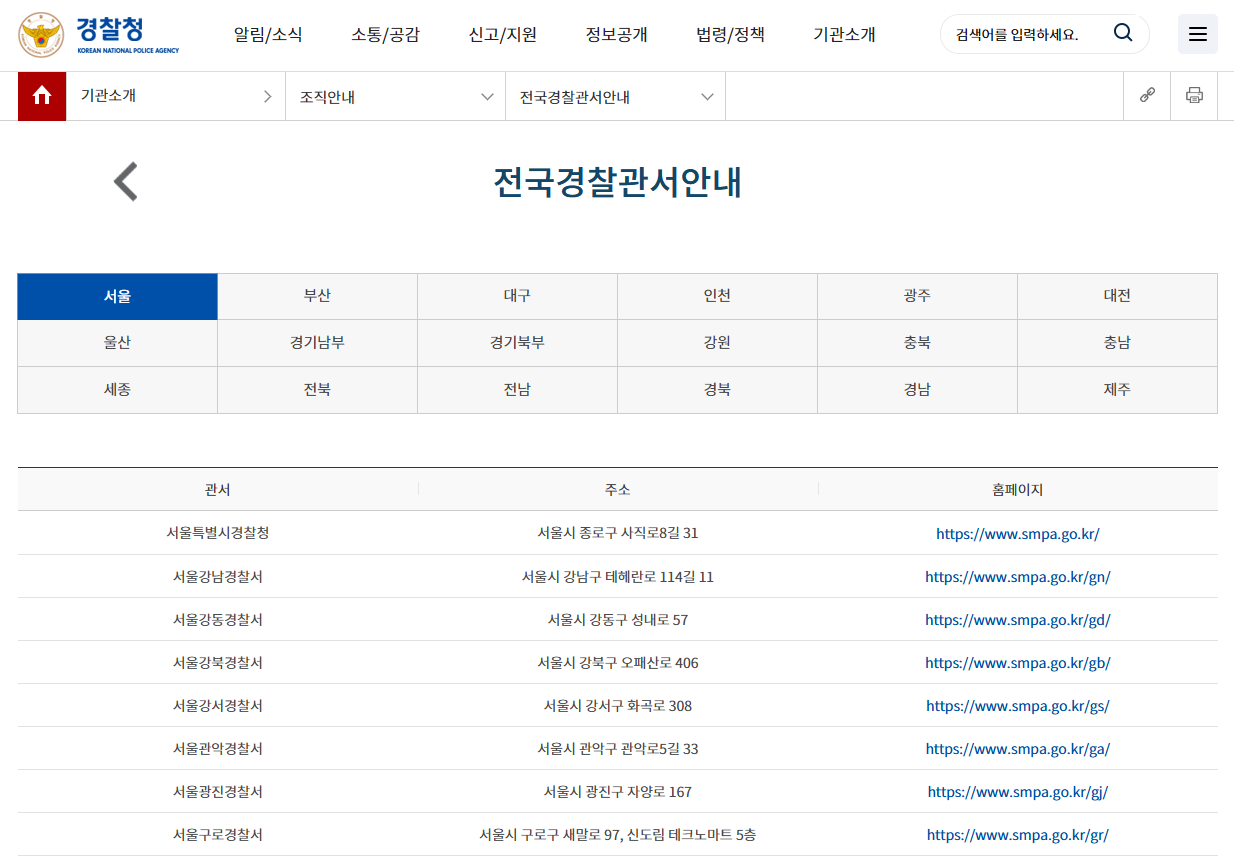Click the search input field
Viewport: 1234px width, 859px height.
coord(1020,33)
